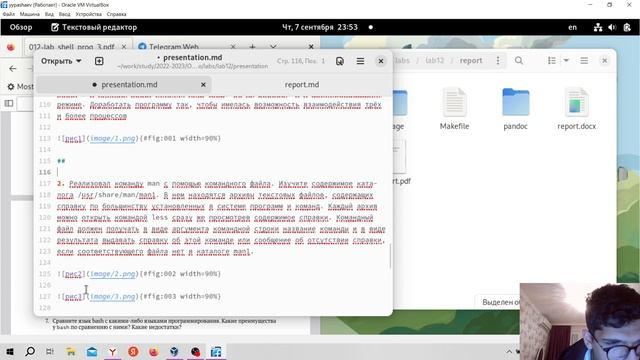Click the find-in-document icon in text editor header
The image size is (640, 360).
pos(340,61)
